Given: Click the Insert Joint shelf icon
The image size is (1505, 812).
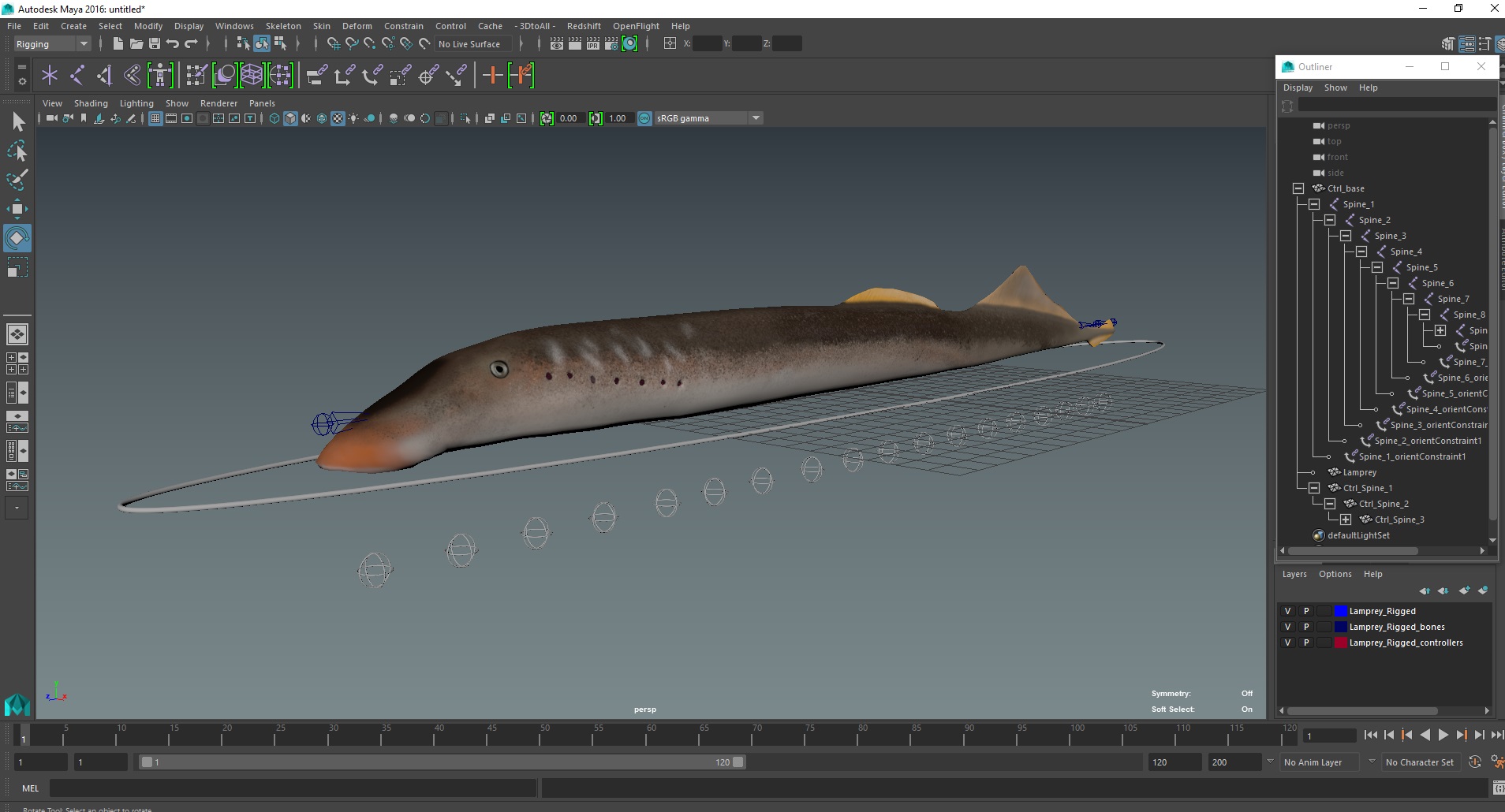Looking at the screenshot, I should [x=104, y=76].
